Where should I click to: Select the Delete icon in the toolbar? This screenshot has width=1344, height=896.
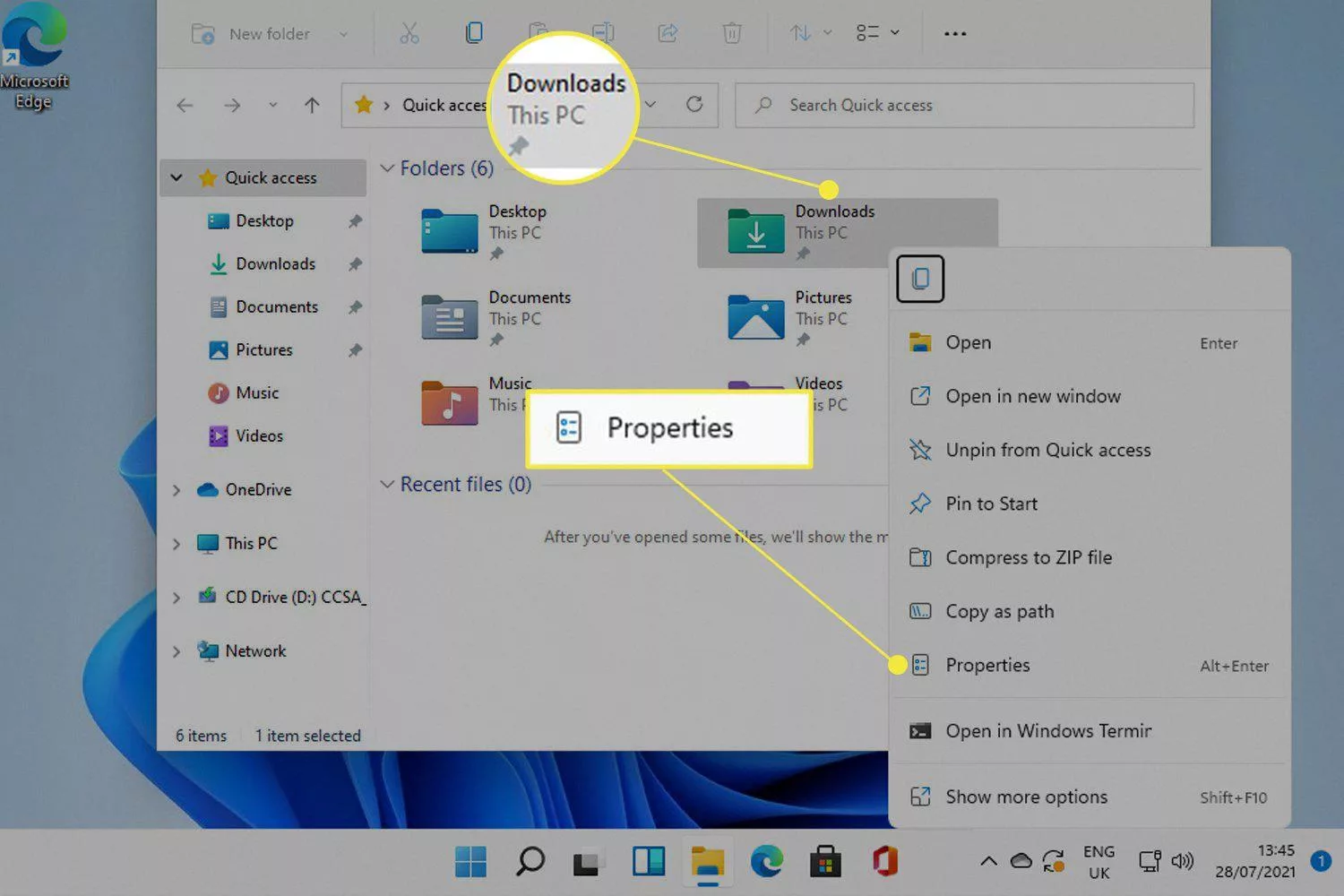point(732,33)
